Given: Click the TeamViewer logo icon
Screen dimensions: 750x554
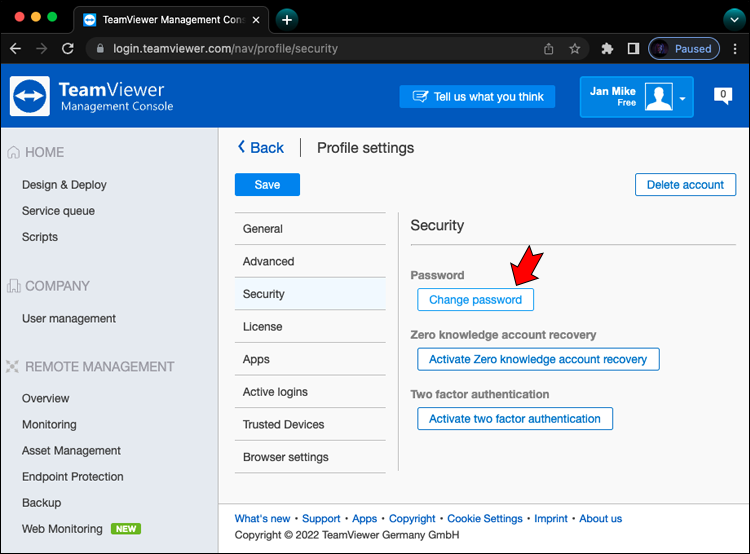Looking at the screenshot, I should pos(30,97).
